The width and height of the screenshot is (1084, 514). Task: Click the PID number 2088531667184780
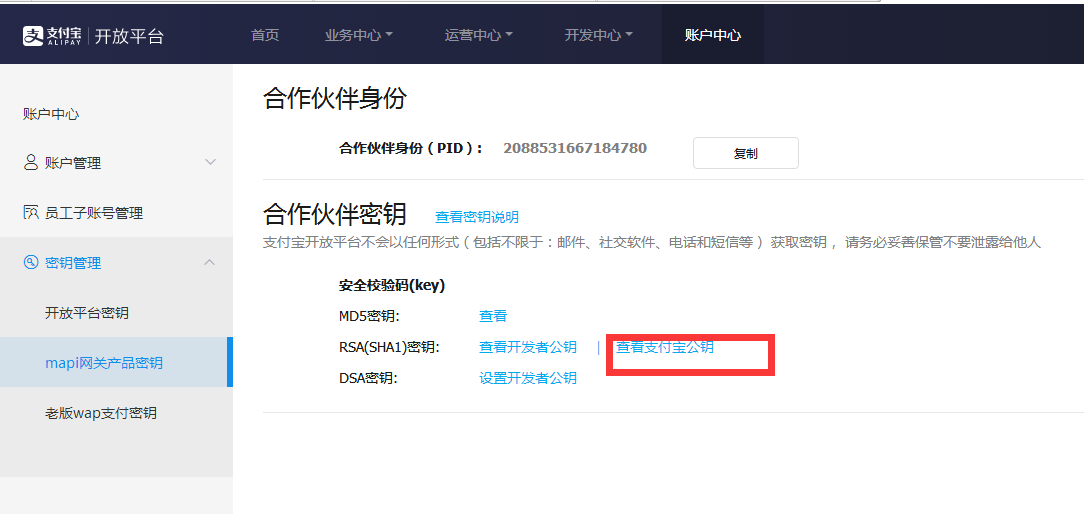point(575,148)
